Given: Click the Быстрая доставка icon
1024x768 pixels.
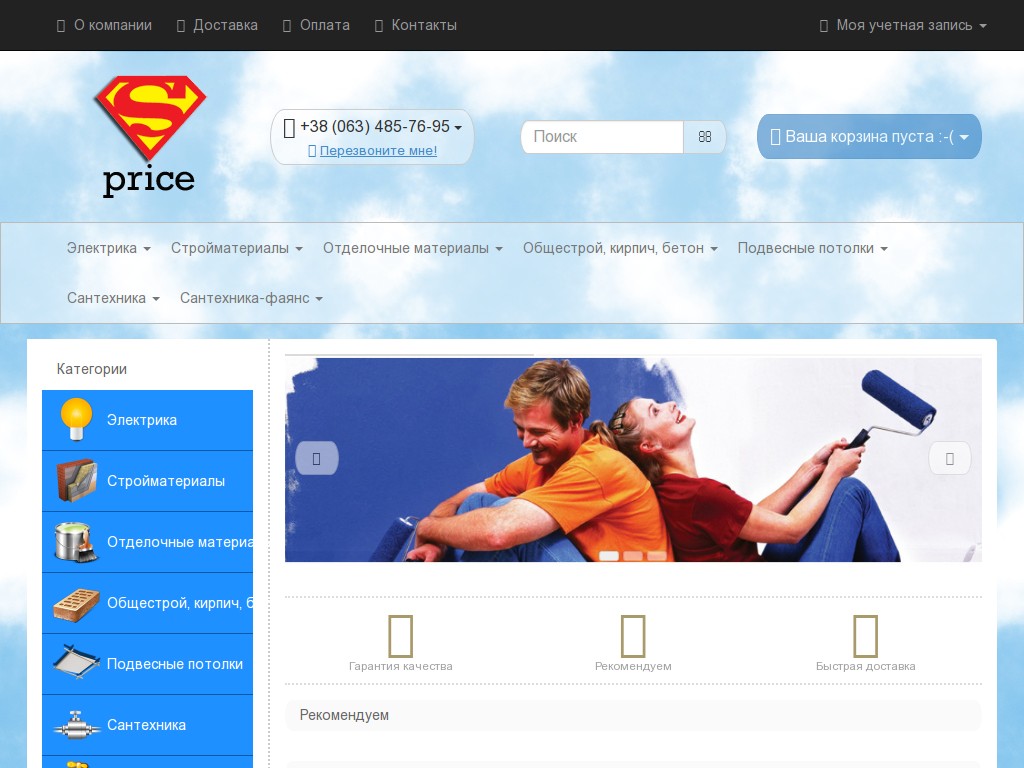Looking at the screenshot, I should [x=865, y=635].
